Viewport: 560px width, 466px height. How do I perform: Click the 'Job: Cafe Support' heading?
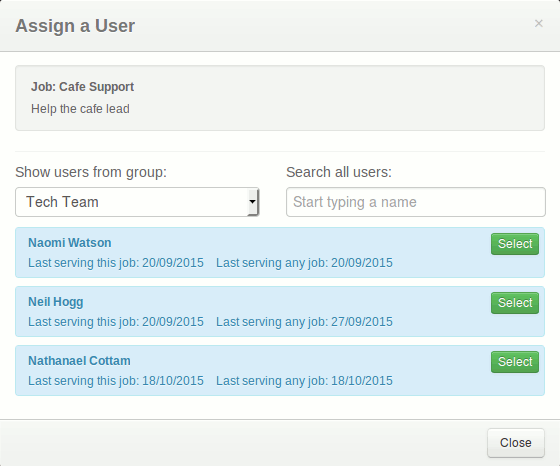(82, 87)
